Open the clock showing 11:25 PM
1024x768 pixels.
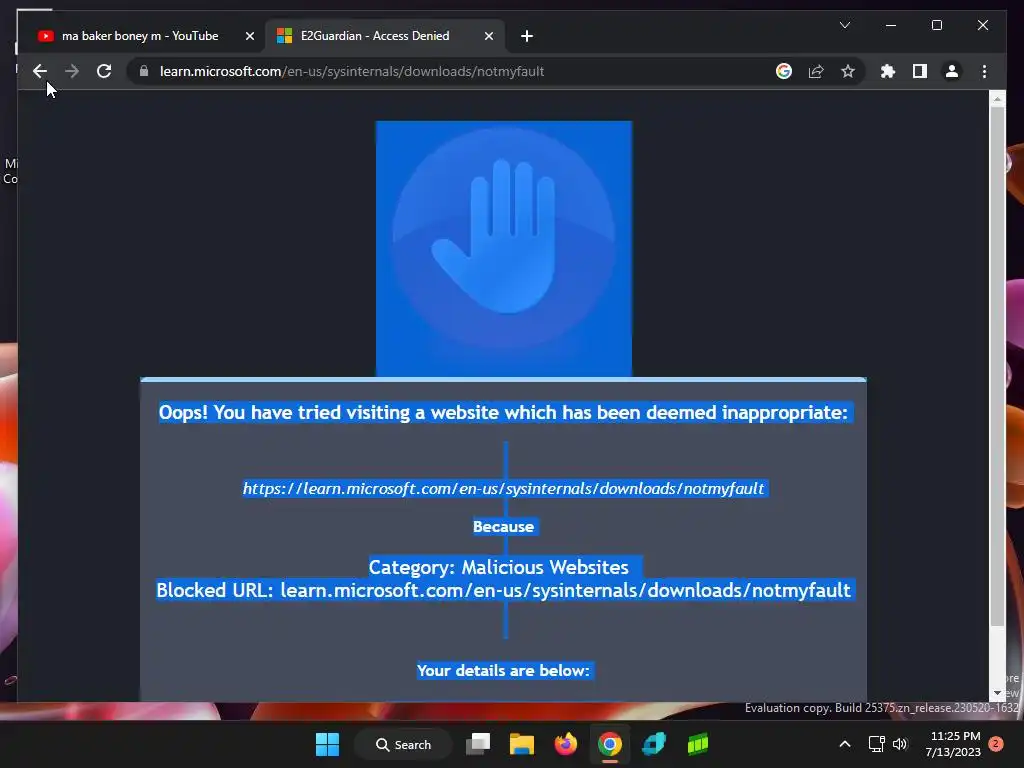[953, 744]
